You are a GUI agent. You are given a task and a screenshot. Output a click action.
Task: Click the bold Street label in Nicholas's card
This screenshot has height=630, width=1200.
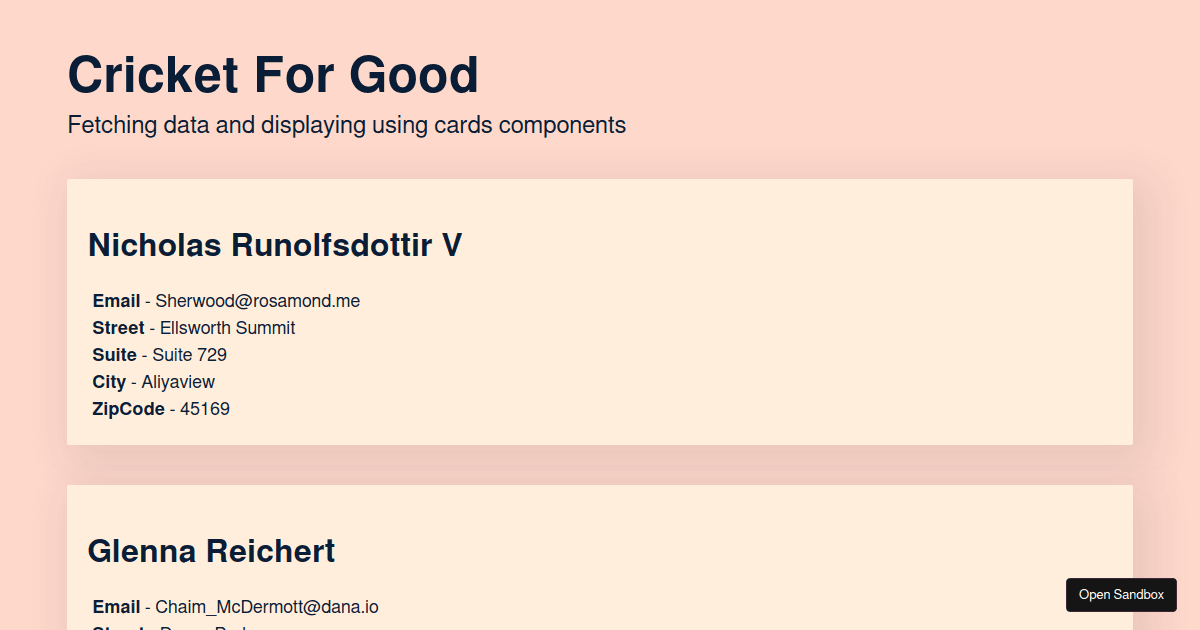tap(119, 328)
